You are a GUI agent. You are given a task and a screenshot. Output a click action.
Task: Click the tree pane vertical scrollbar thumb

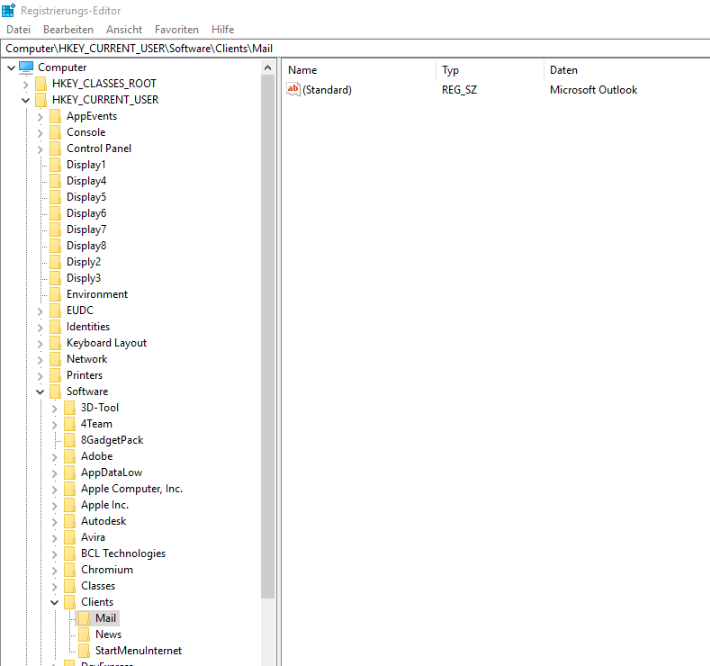[x=268, y=337]
